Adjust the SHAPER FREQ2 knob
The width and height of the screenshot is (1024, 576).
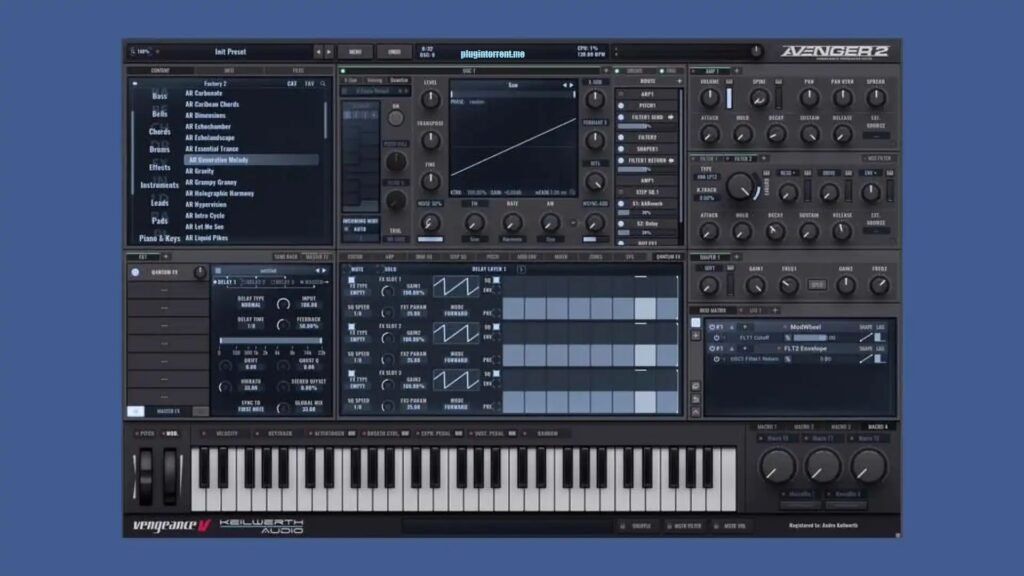pos(879,285)
